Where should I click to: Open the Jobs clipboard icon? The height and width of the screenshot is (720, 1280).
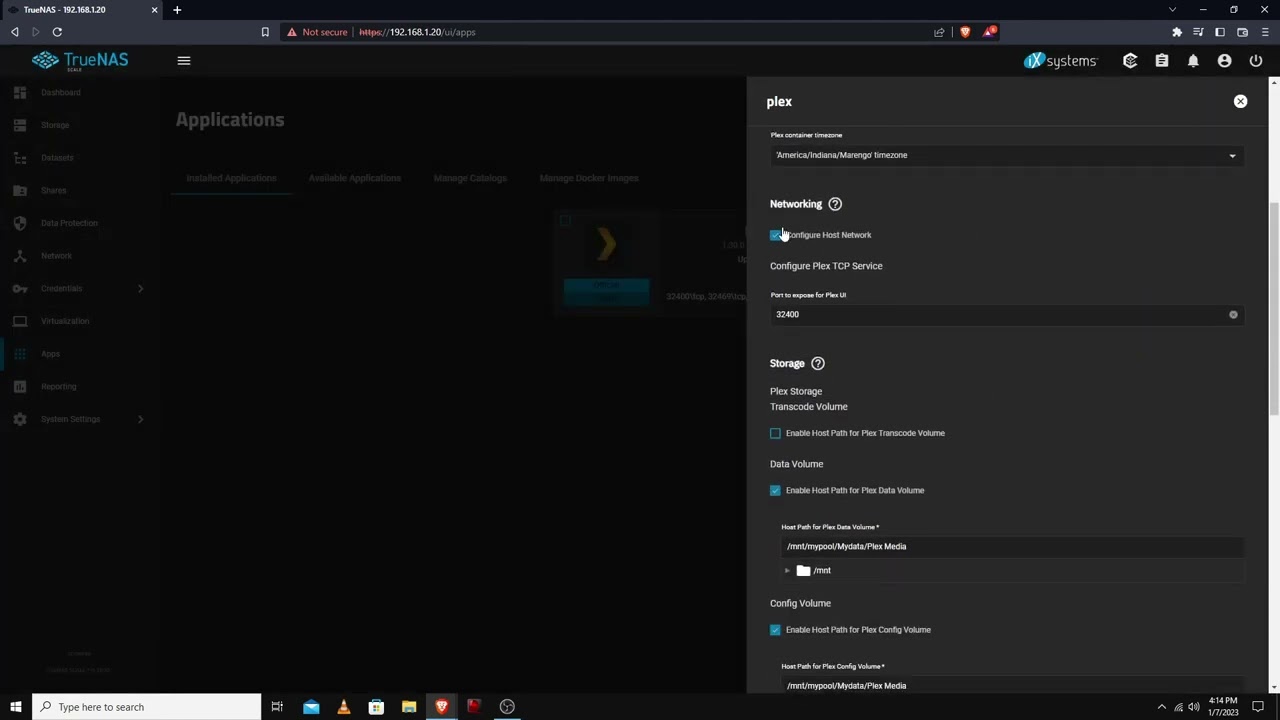coord(1161,60)
